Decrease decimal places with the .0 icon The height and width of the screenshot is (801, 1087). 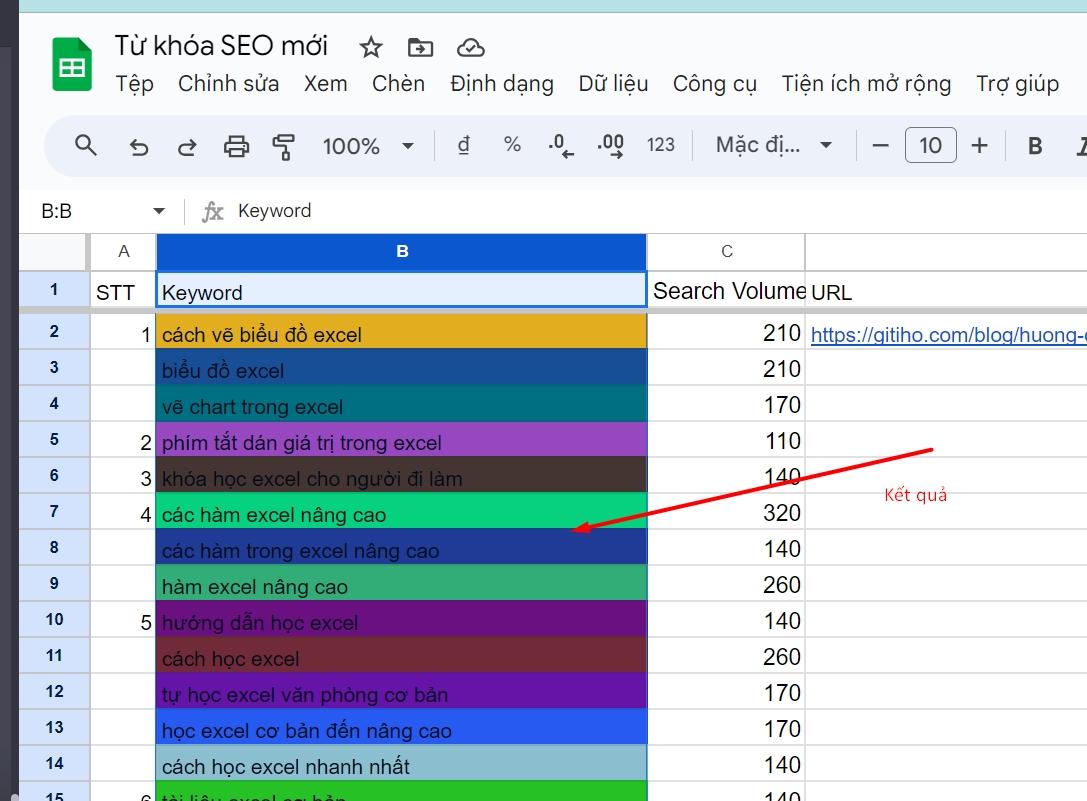point(560,146)
